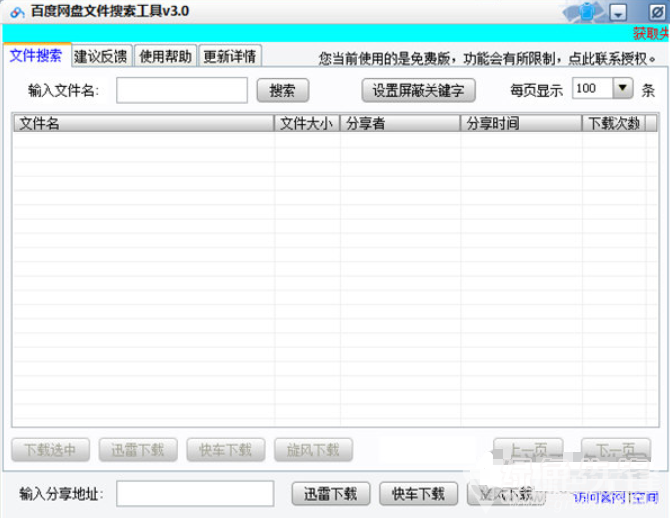Click 快车下载 next to share address field
The width and height of the screenshot is (670, 518).
coord(419,494)
